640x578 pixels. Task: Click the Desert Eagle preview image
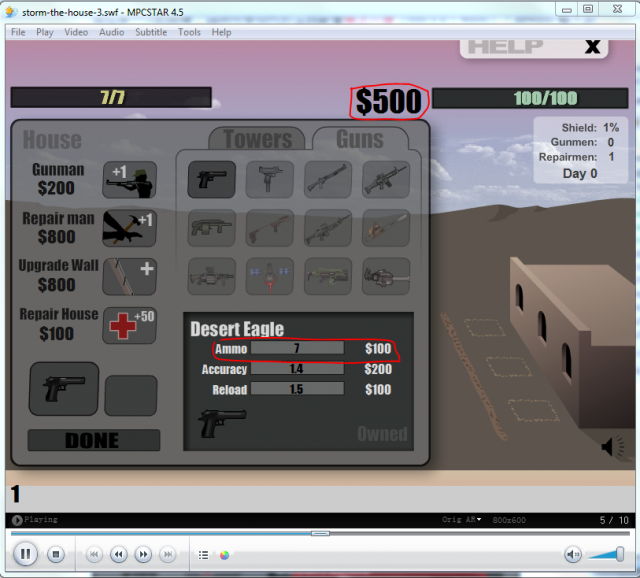coord(222,423)
